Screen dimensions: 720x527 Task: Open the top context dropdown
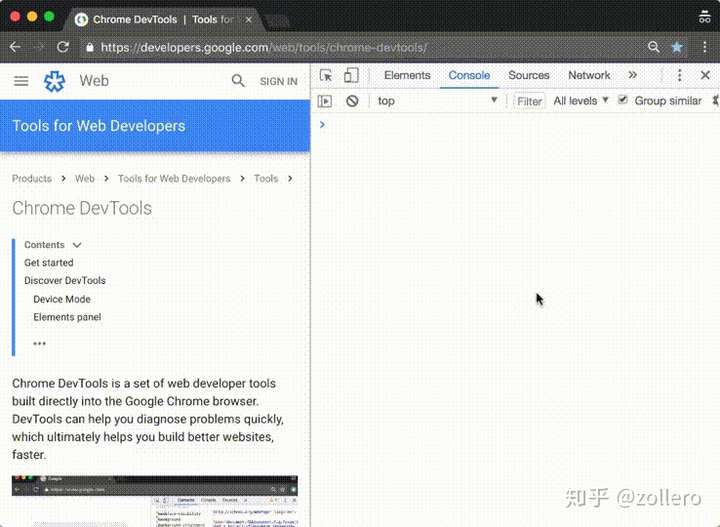click(437, 101)
